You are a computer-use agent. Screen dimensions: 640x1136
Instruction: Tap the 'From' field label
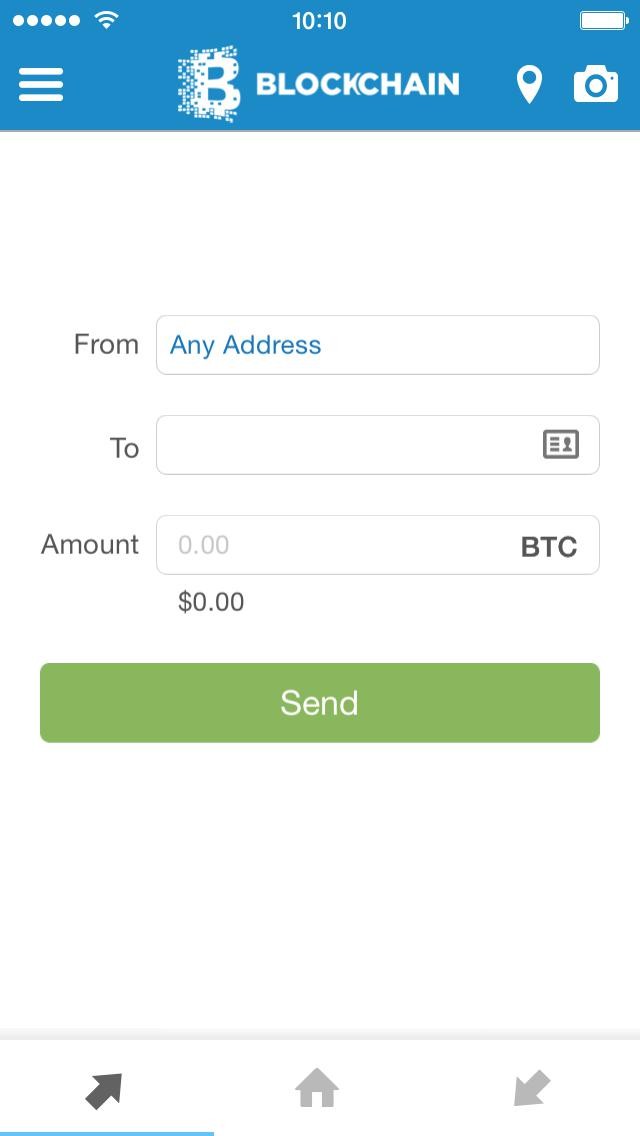pos(106,345)
